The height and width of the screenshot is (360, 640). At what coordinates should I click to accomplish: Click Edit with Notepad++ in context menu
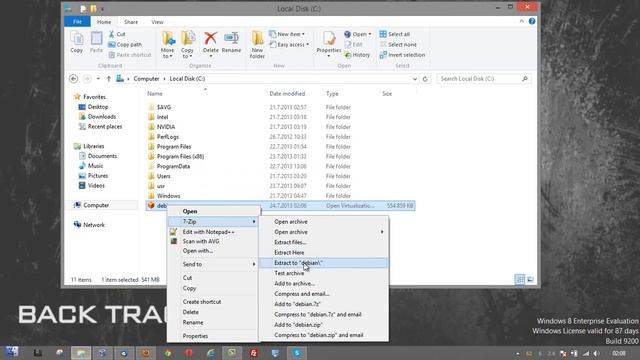pyautogui.click(x=213, y=232)
